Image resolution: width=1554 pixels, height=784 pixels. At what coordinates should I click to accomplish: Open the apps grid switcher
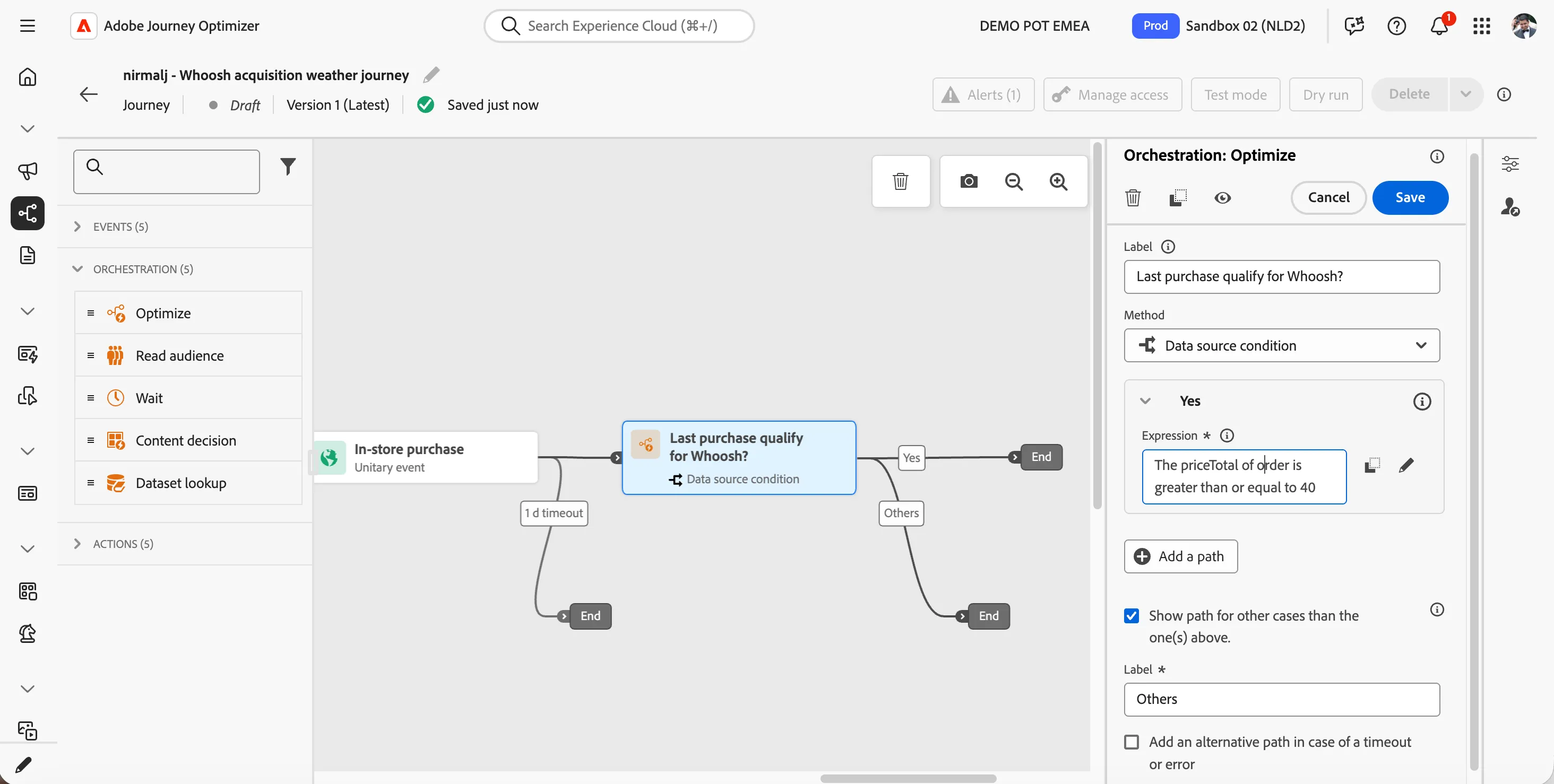[1481, 26]
